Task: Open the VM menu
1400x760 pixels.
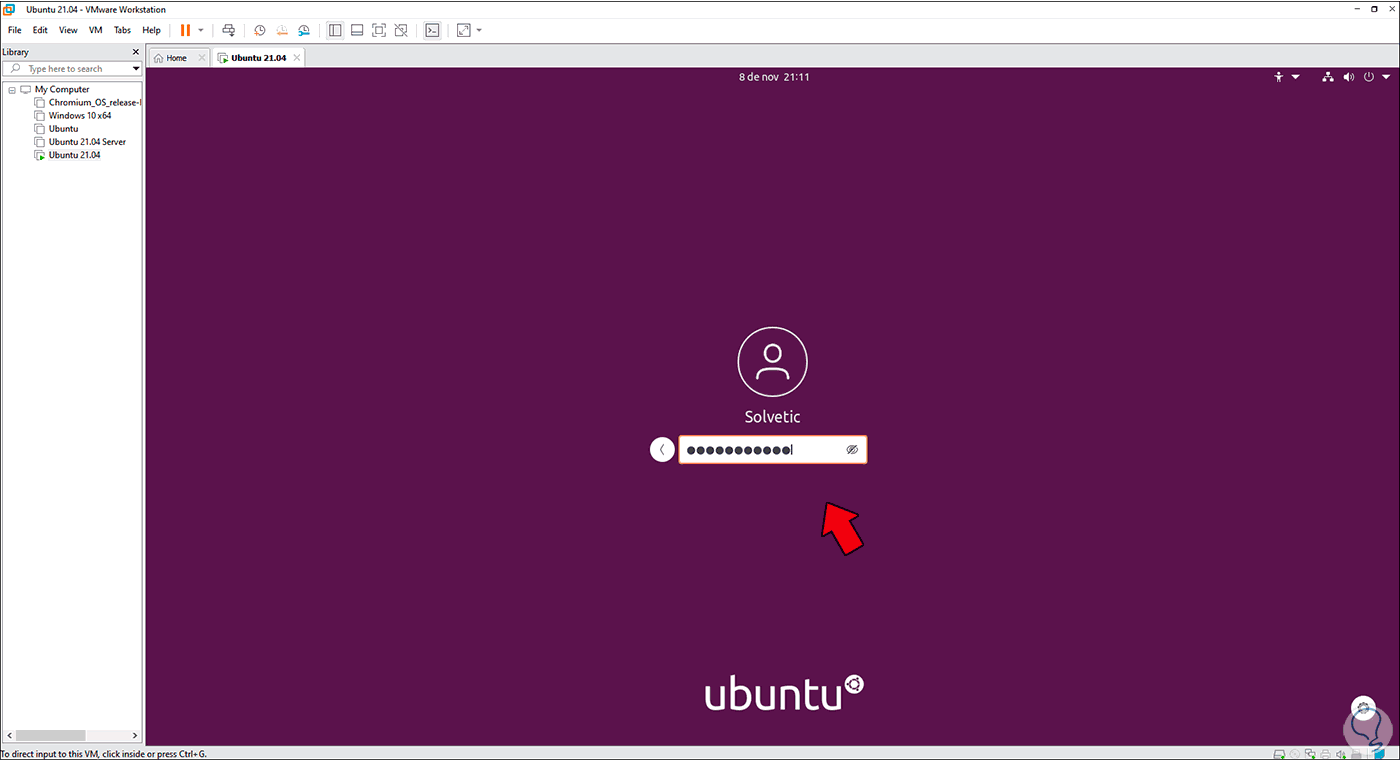Action: coord(96,30)
